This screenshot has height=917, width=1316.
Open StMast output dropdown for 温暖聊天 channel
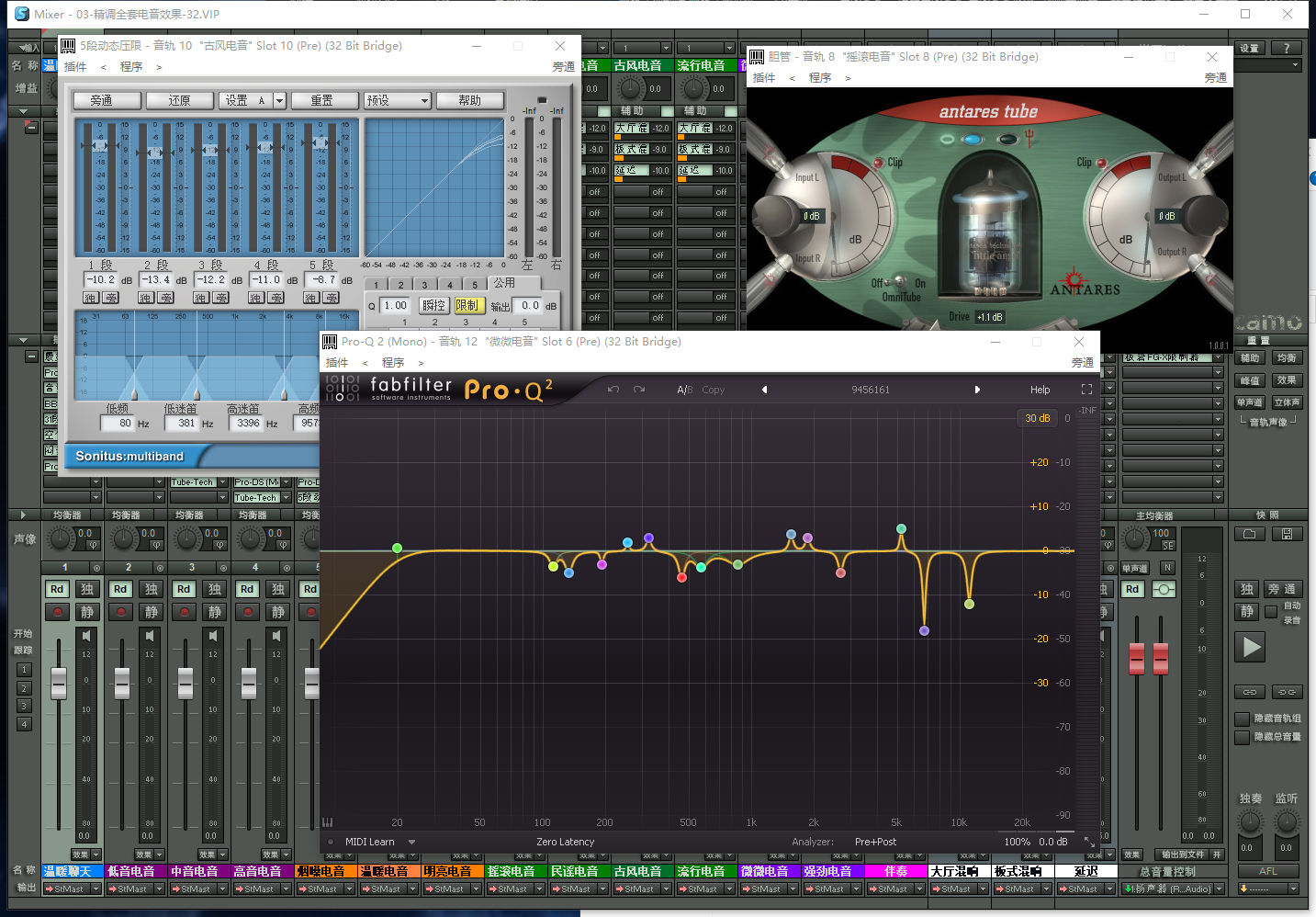coord(96,889)
